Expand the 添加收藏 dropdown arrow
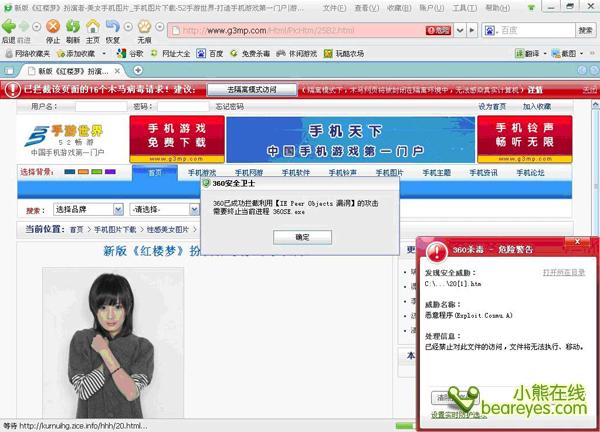Screen dimensions: 600x432 pyautogui.click(x=104, y=54)
